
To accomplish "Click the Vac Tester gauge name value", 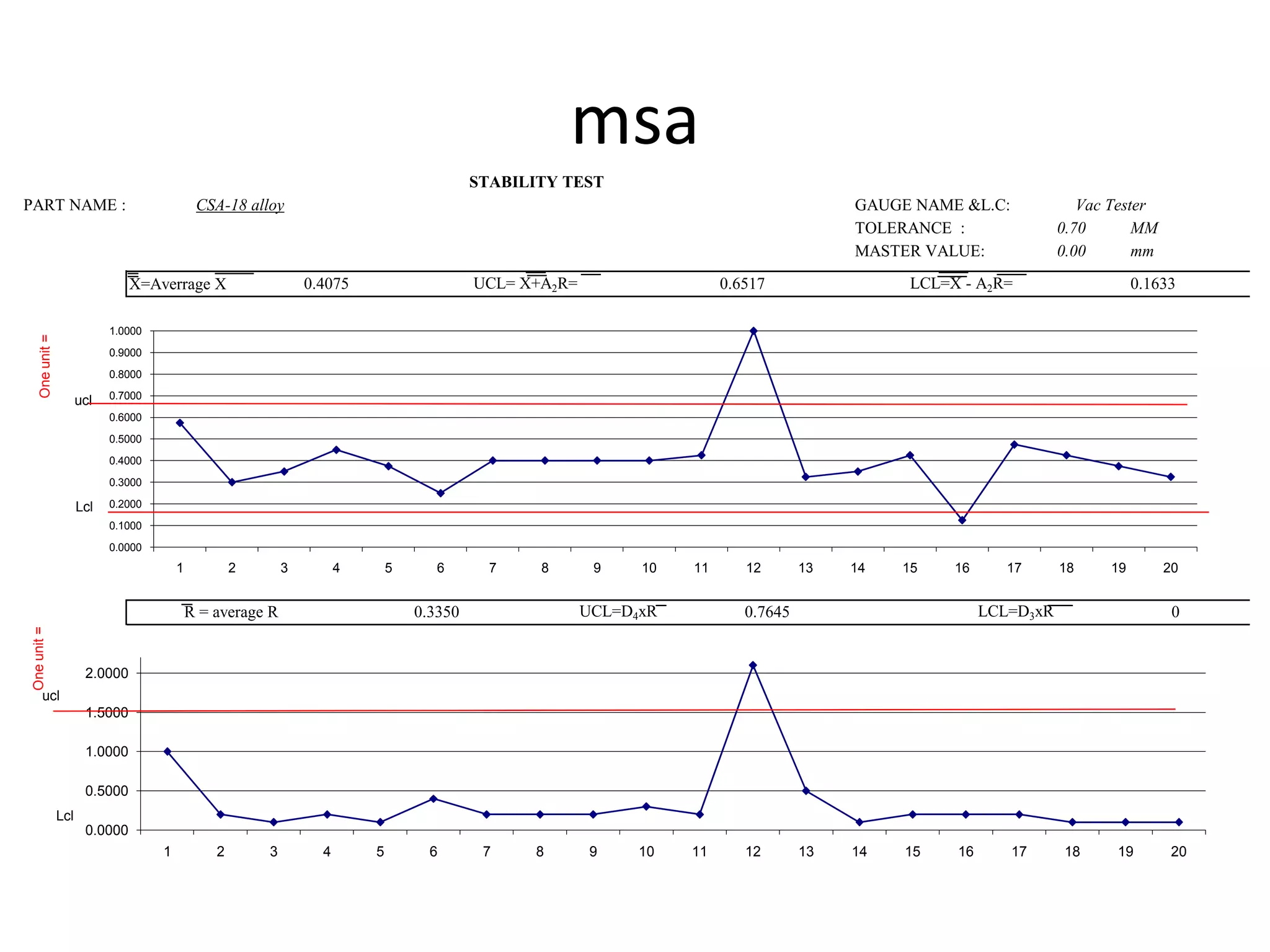I will [x=1111, y=205].
